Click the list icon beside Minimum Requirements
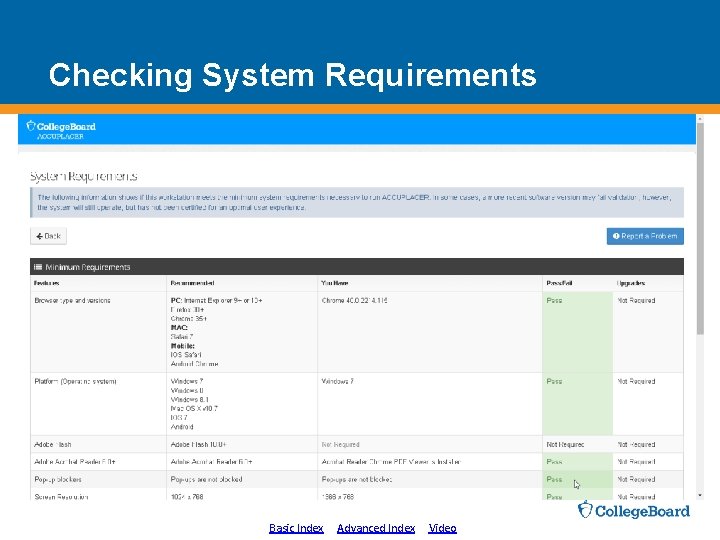The image size is (720, 540). (x=38, y=267)
